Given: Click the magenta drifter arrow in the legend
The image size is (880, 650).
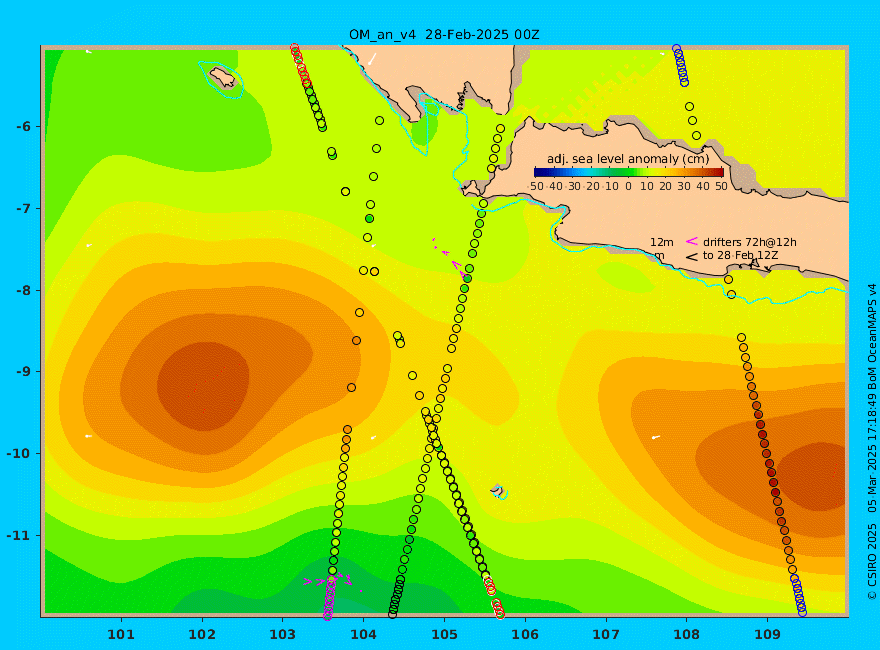Looking at the screenshot, I should click(x=692, y=241).
